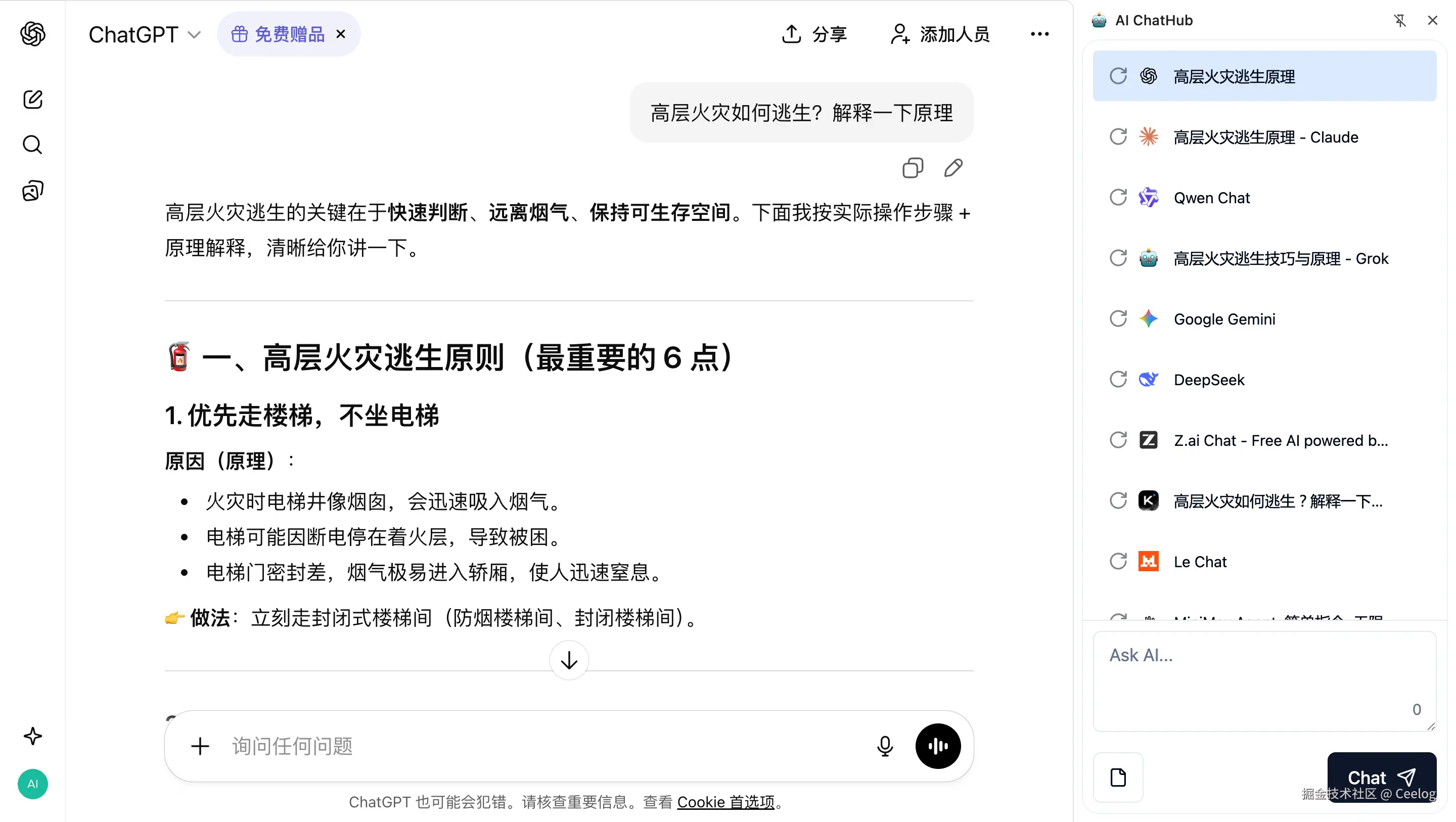Viewport: 1456px width, 822px height.
Task: Attach a file using the document icon
Action: (x=1117, y=778)
